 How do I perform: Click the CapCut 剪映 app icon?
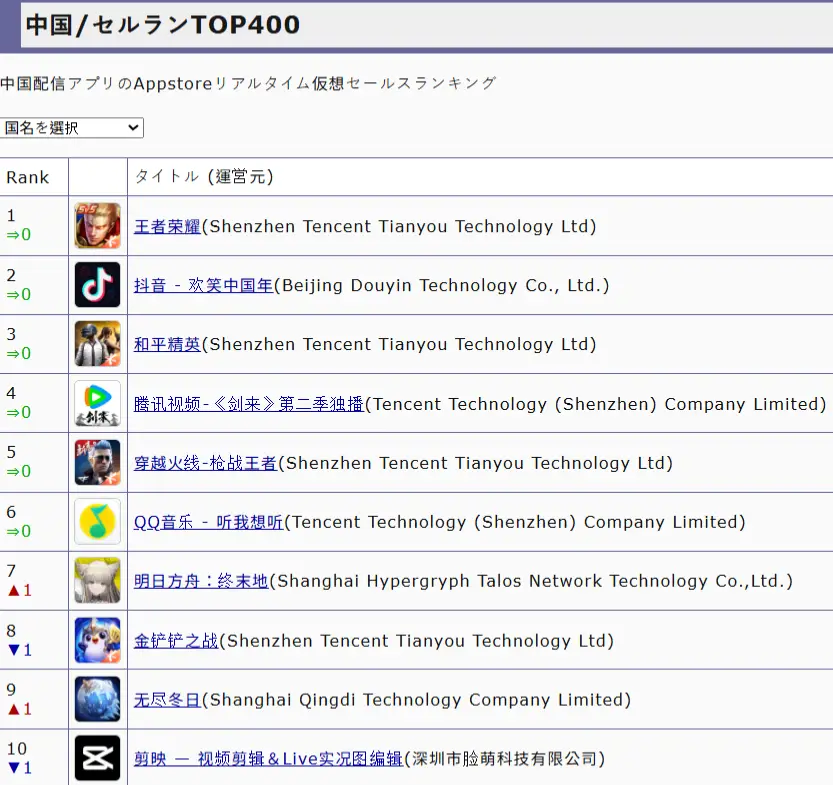click(97, 758)
